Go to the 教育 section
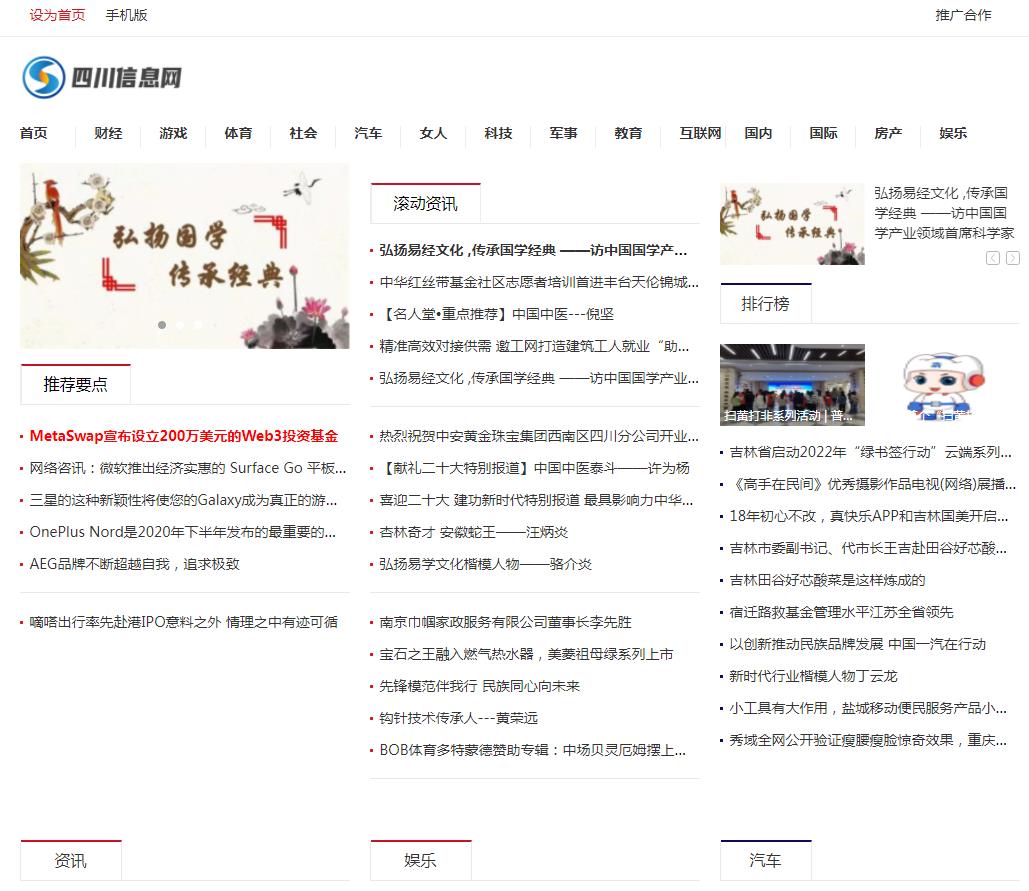Viewport: 1029px width, 891px height. (x=628, y=133)
